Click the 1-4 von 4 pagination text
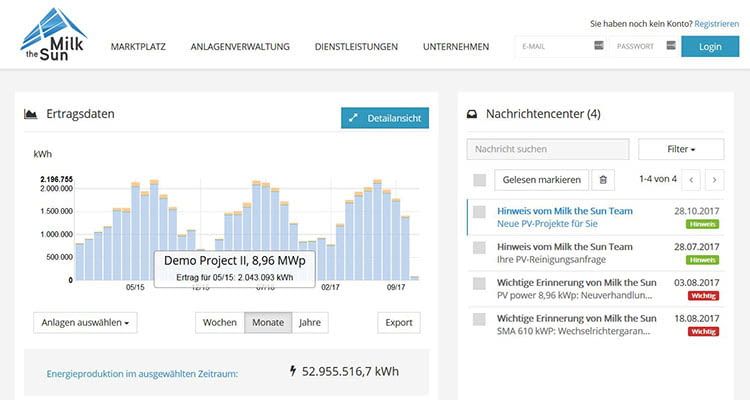This screenshot has width=750, height=400. coord(658,179)
